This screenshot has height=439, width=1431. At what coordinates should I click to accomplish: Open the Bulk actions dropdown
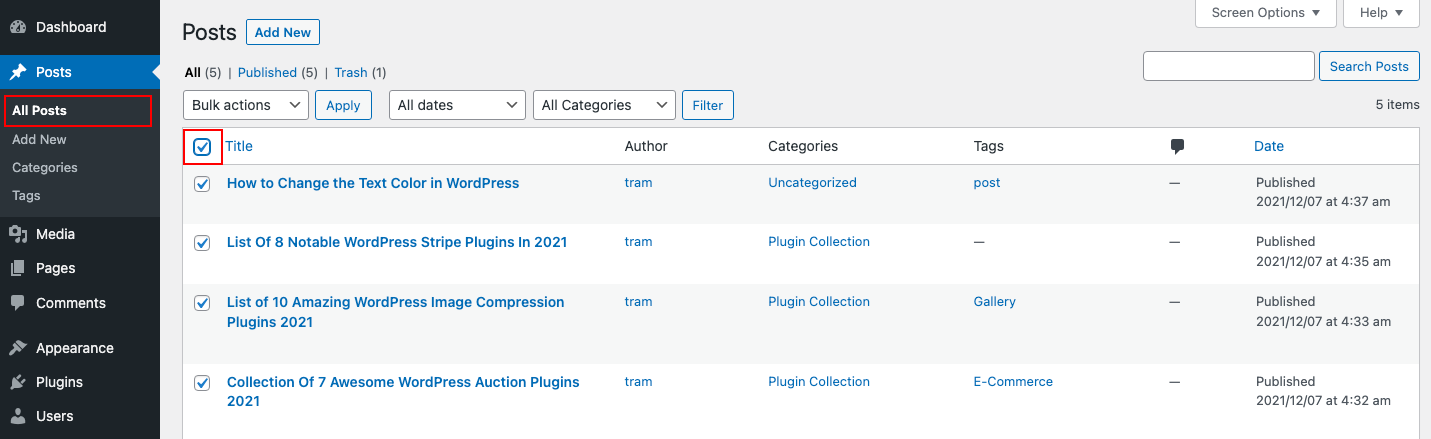[x=246, y=105]
